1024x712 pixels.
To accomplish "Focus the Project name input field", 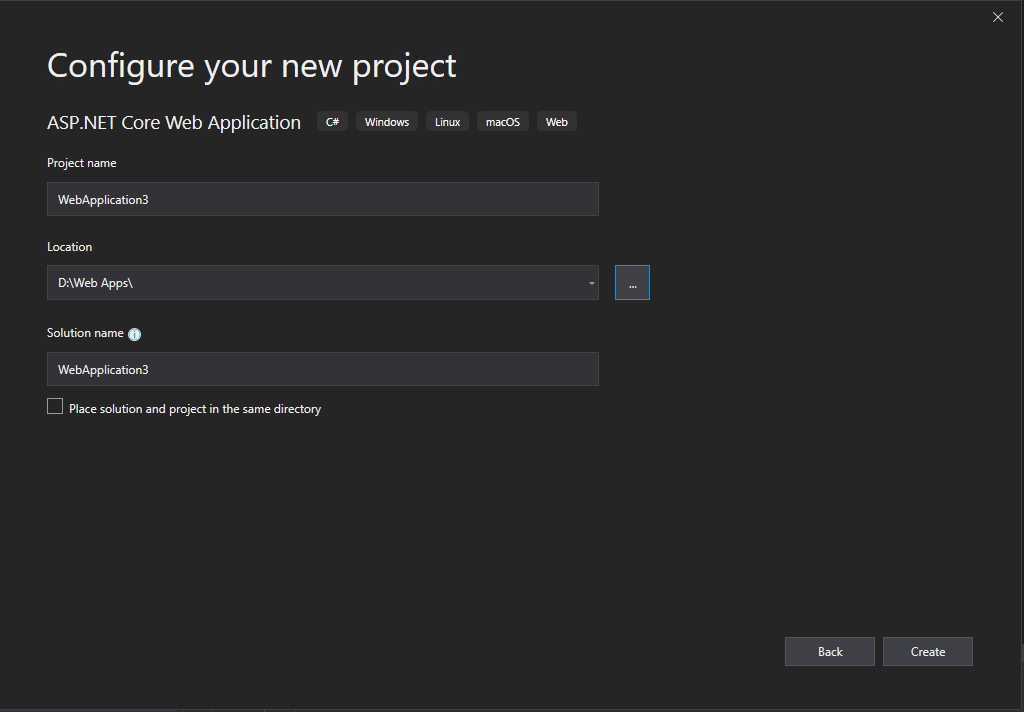I will [323, 199].
